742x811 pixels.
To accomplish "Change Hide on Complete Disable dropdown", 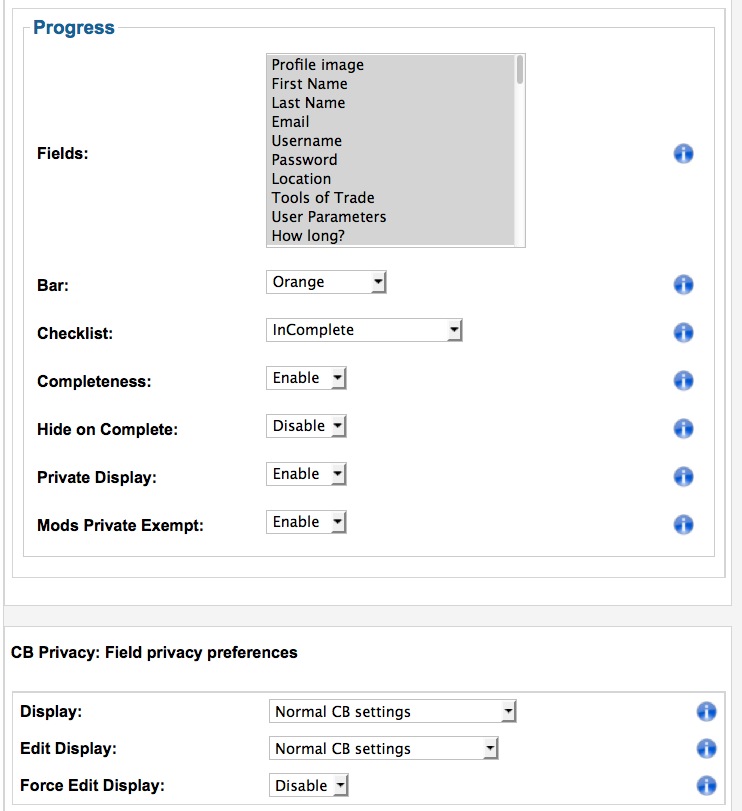I will coord(306,426).
